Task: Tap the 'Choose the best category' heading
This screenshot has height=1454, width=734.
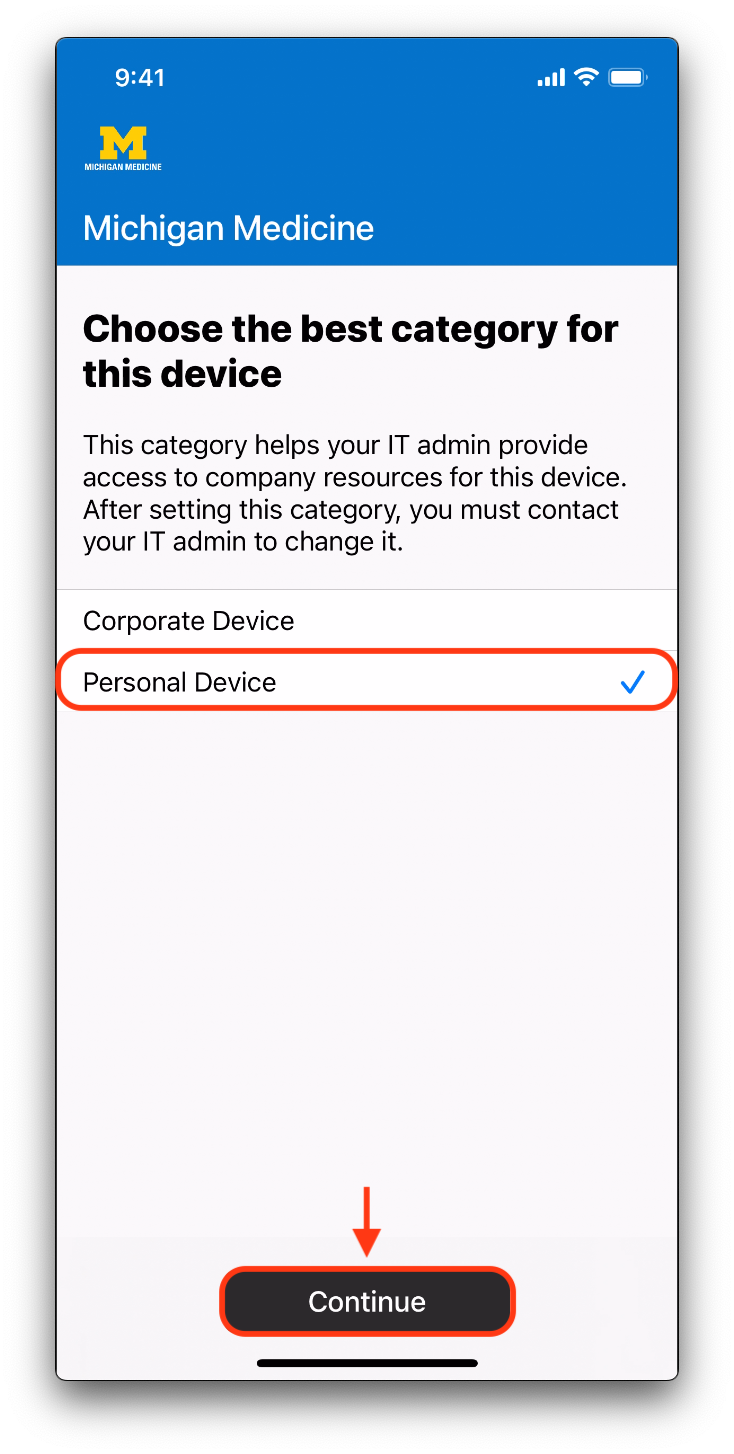Action: pos(351,351)
